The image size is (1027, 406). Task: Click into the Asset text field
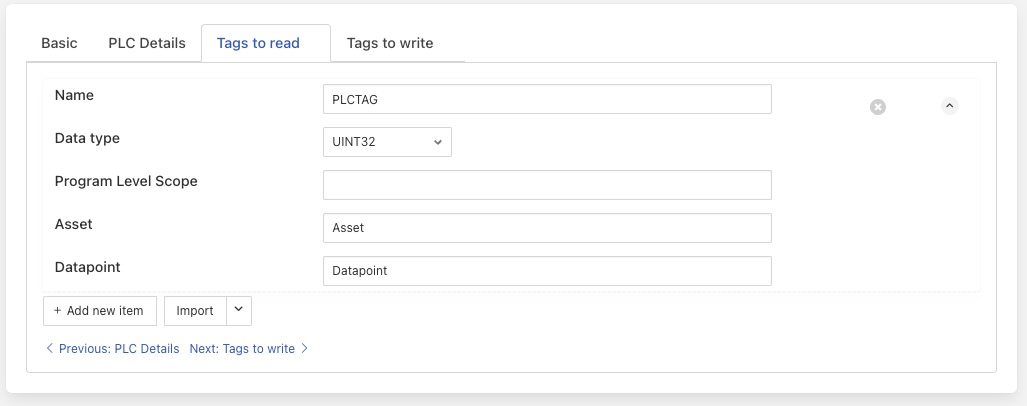pyautogui.click(x=547, y=228)
